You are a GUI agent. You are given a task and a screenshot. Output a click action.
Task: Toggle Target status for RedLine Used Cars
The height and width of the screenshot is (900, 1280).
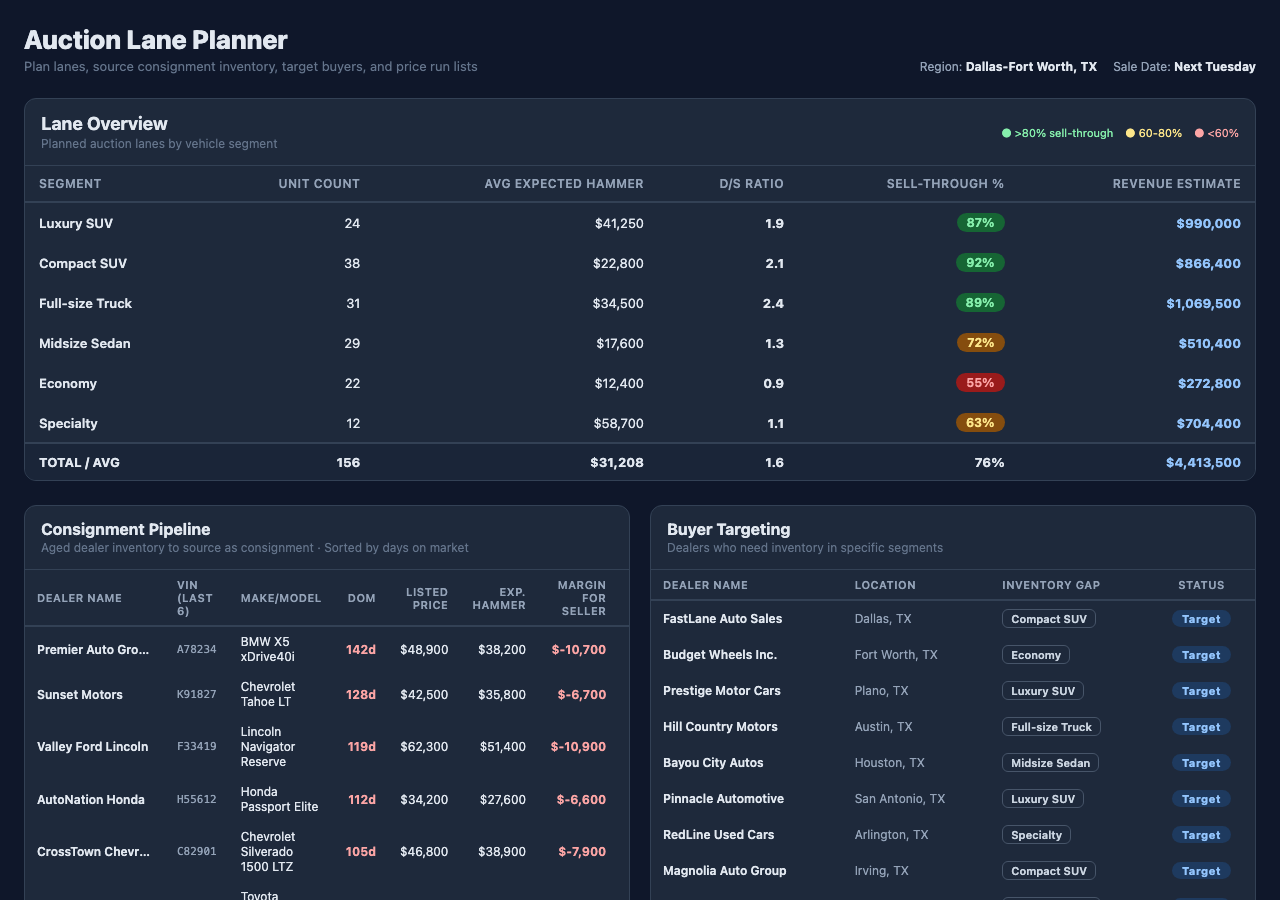[1201, 834]
